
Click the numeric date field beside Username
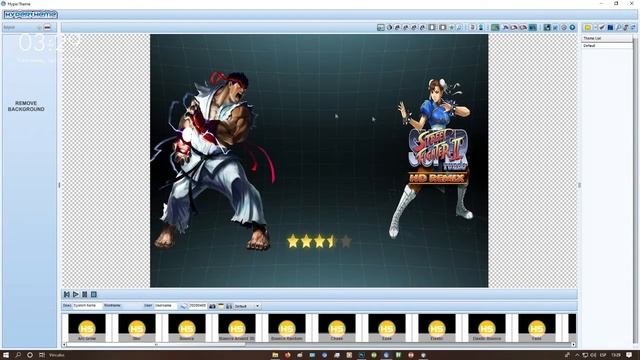(x=198, y=306)
